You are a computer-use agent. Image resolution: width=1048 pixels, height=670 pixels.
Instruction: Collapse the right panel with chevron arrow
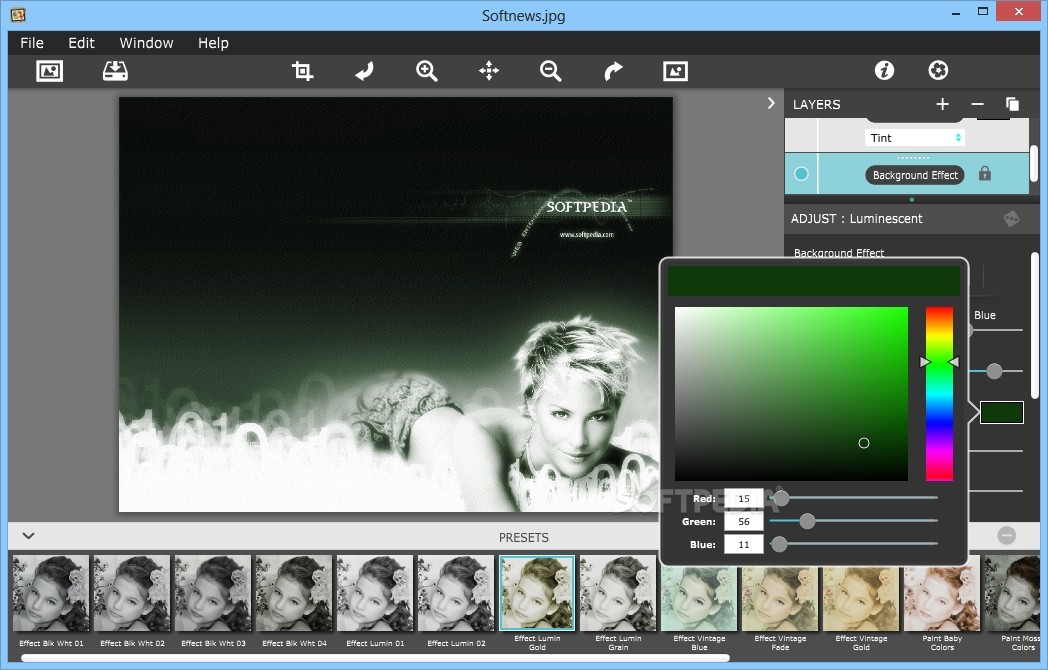(771, 103)
